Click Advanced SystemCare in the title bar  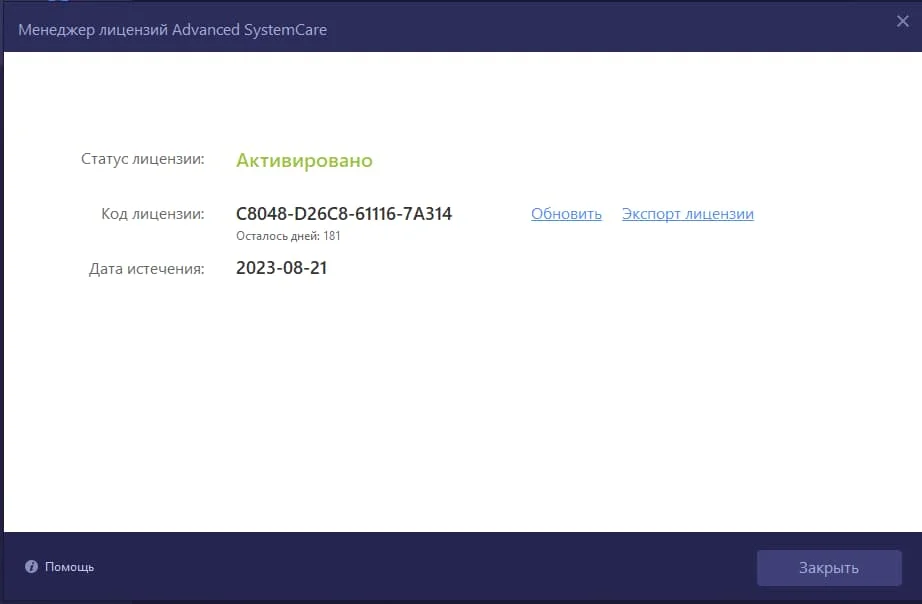click(x=249, y=30)
